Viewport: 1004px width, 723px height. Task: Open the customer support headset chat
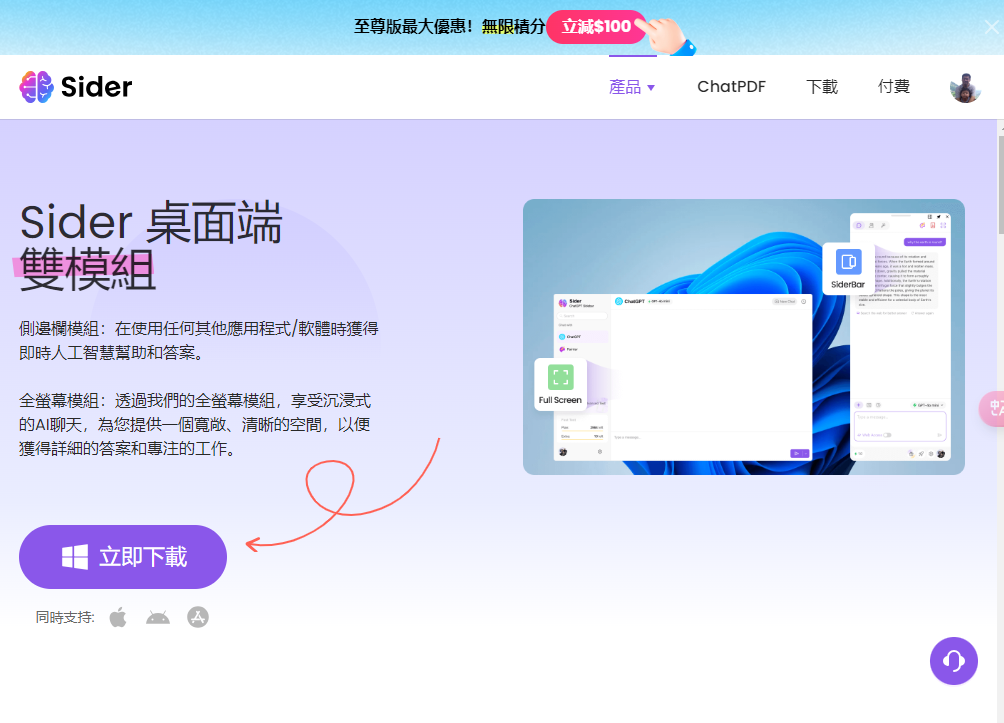[953, 661]
